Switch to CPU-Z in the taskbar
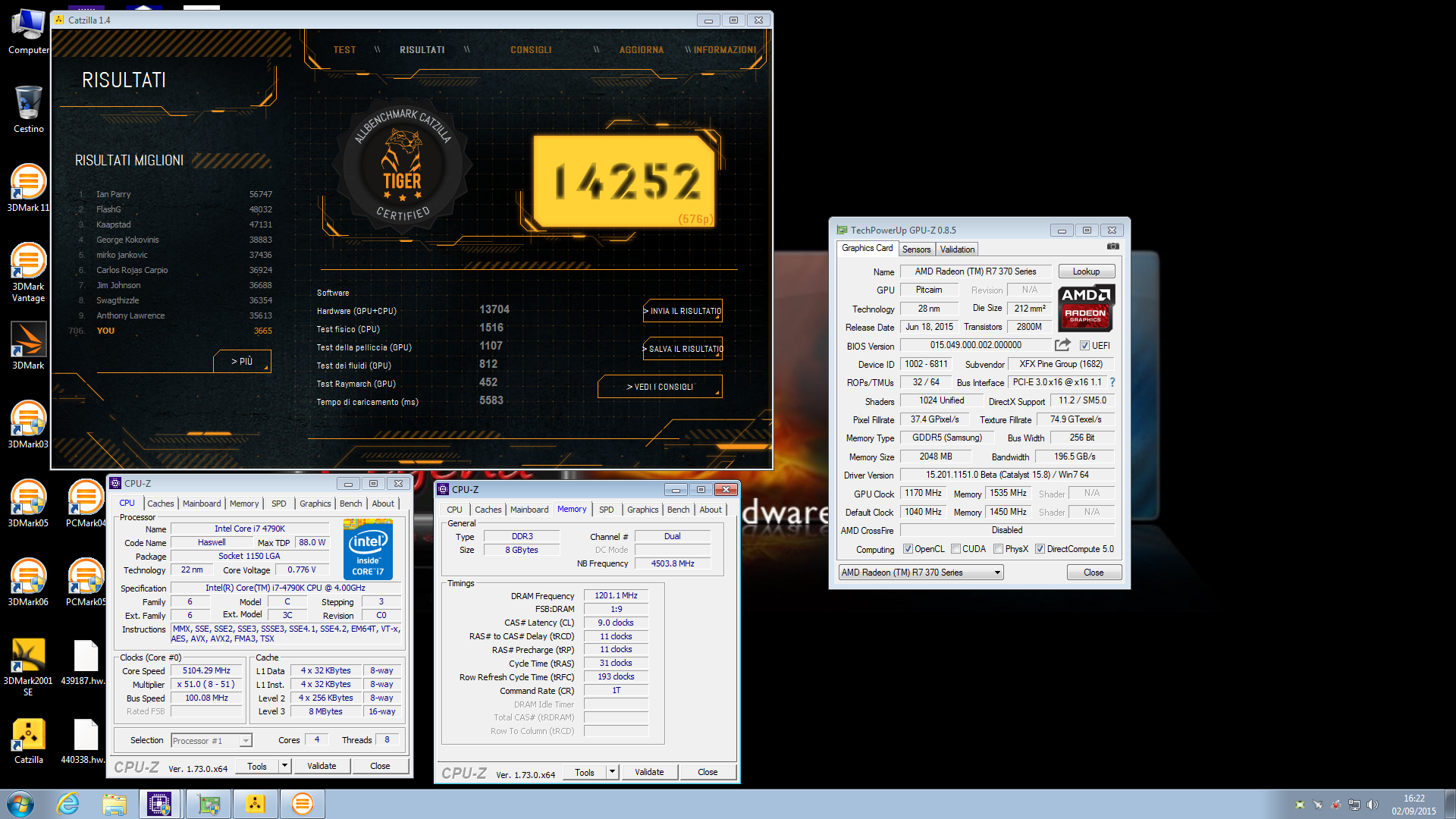The height and width of the screenshot is (819, 1456). pos(160,804)
